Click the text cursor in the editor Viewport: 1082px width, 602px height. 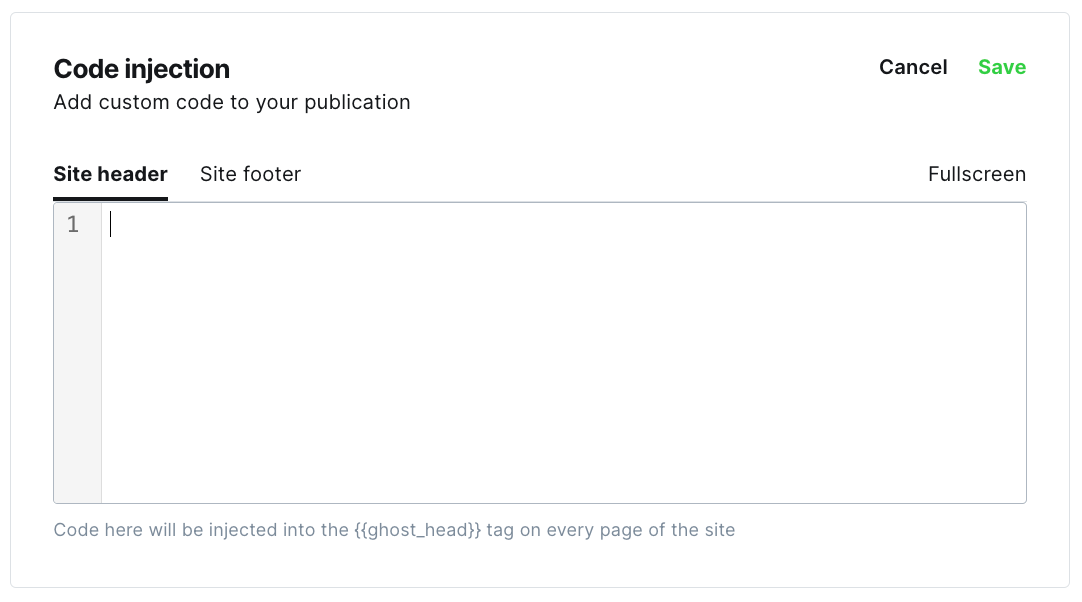click(x=110, y=224)
